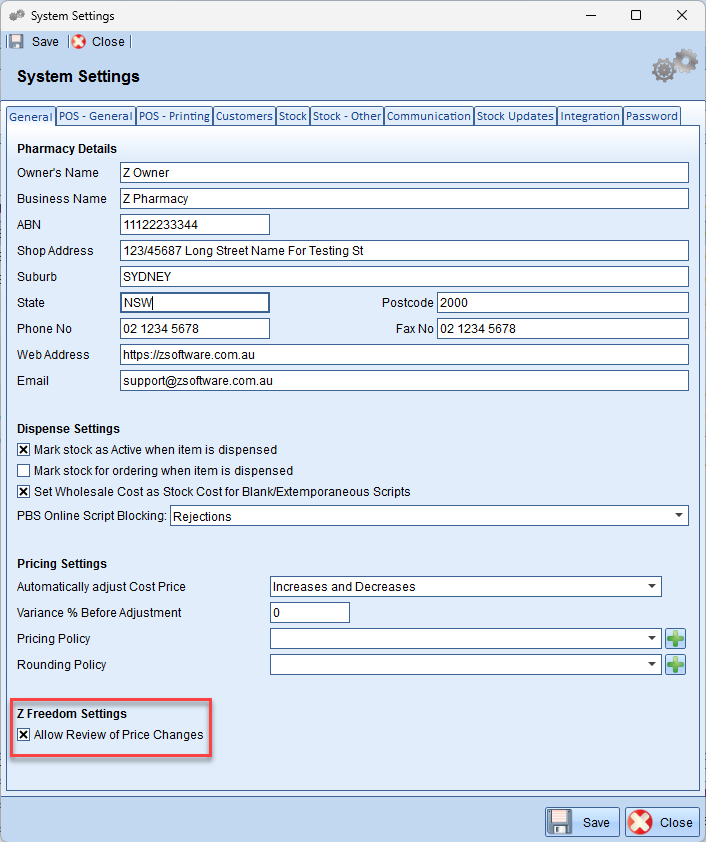This screenshot has height=842, width=706.
Task: Click the gears icon in the header
Action: pos(674,67)
